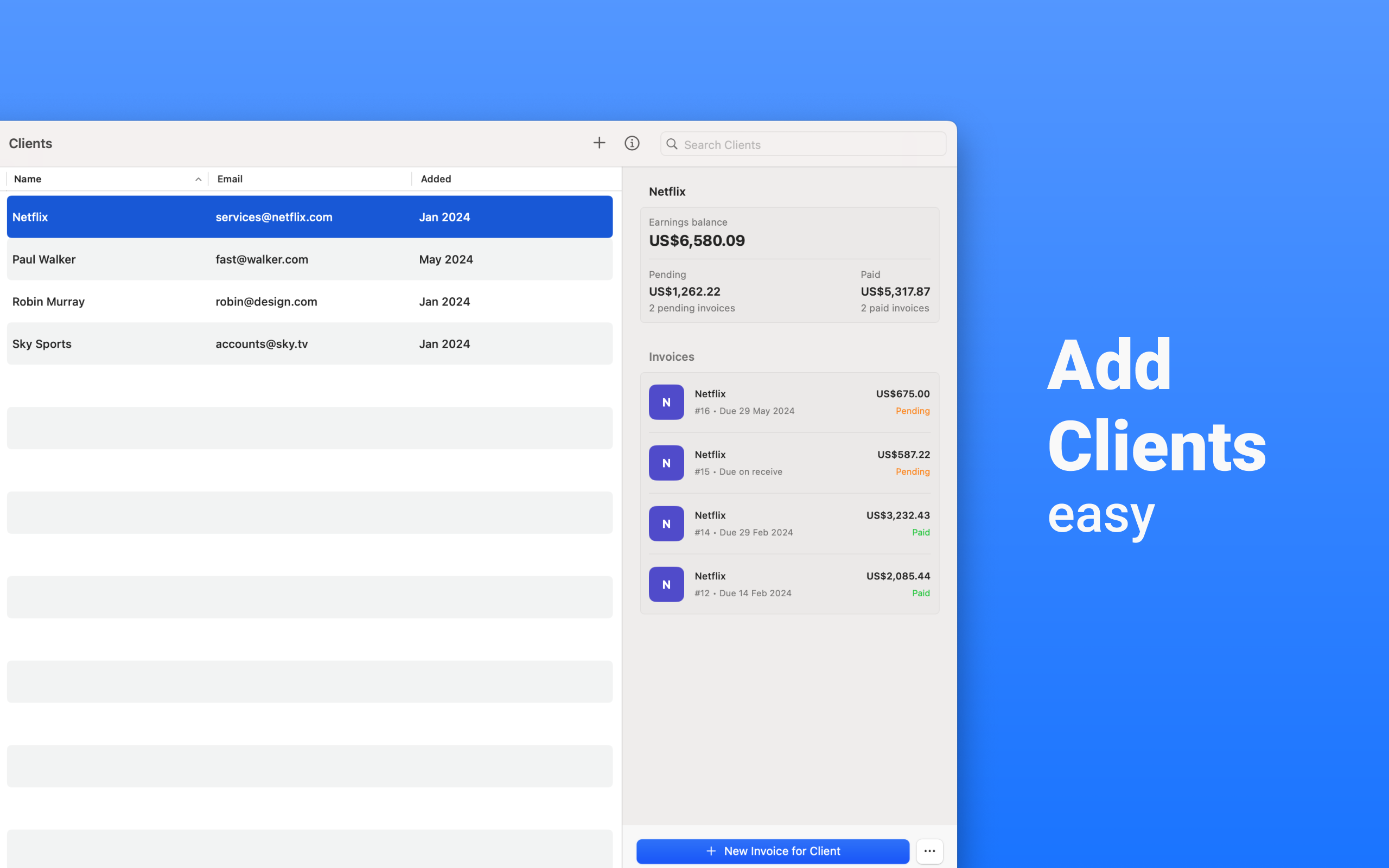The image size is (1389, 868).
Task: Select the Robin Murray client row
Action: tap(309, 302)
